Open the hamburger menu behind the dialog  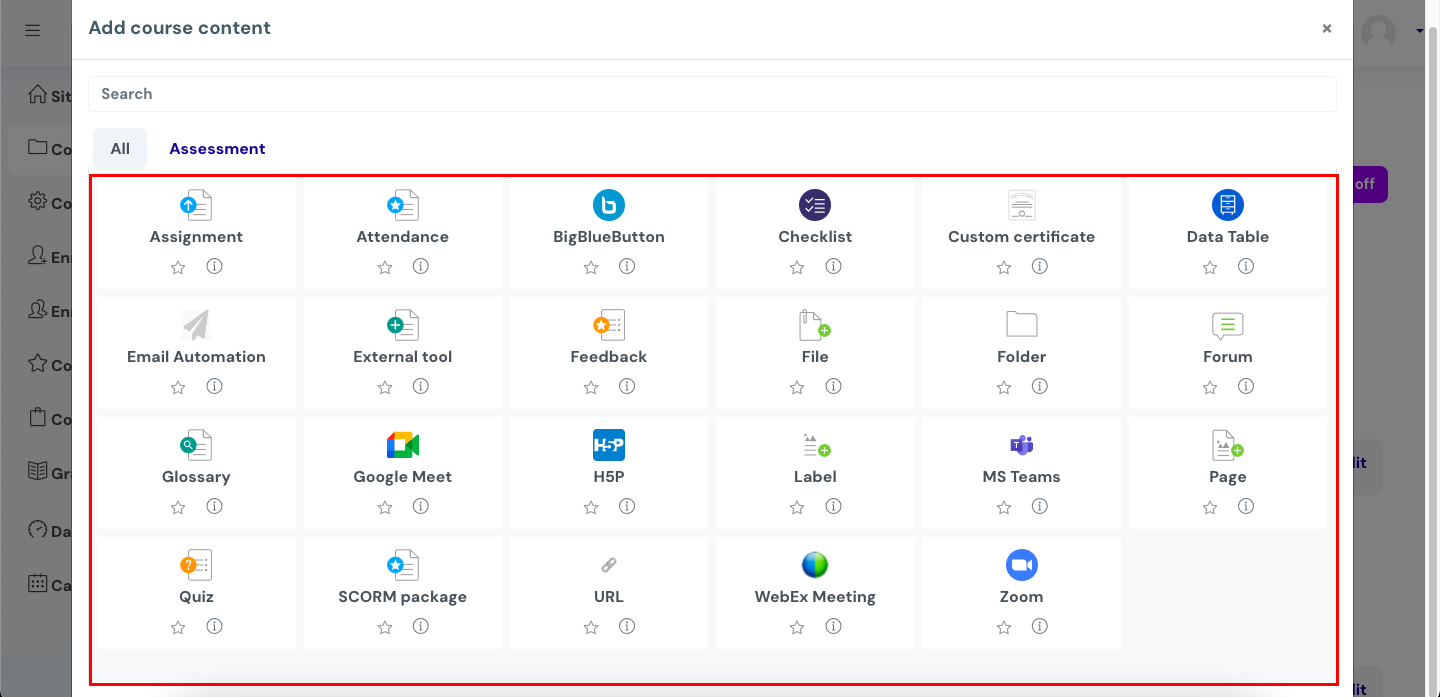click(x=33, y=30)
